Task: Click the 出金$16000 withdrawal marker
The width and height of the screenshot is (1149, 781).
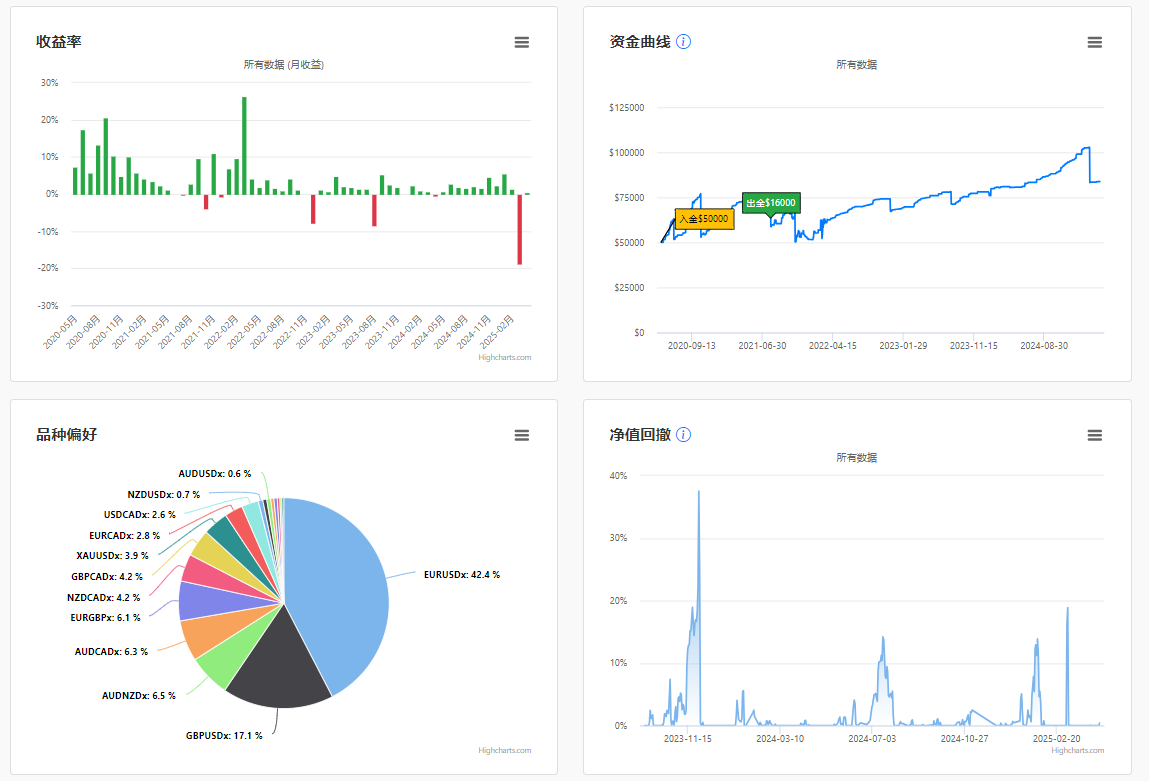Action: (x=771, y=203)
